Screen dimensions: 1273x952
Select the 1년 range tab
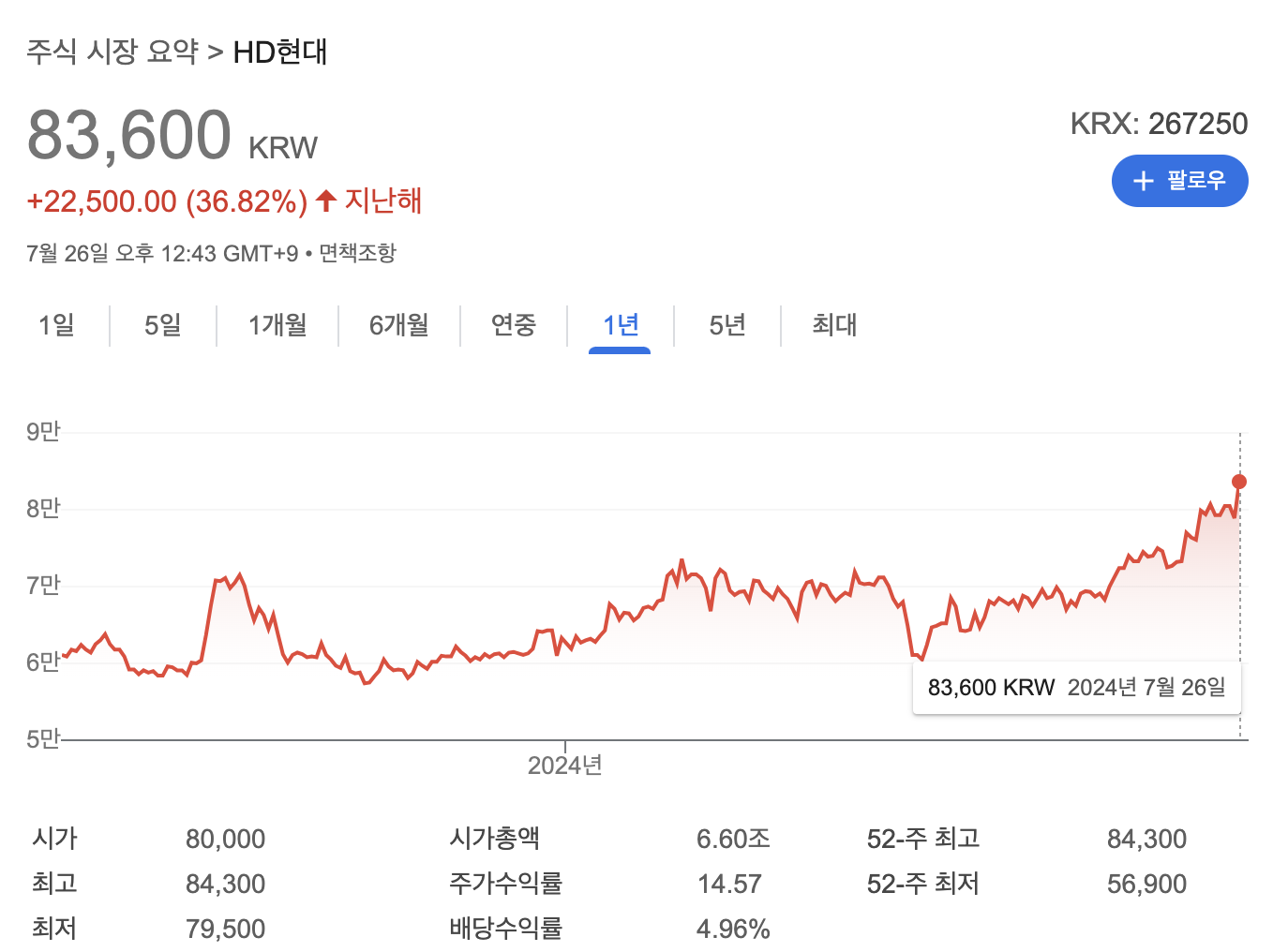pos(621,325)
